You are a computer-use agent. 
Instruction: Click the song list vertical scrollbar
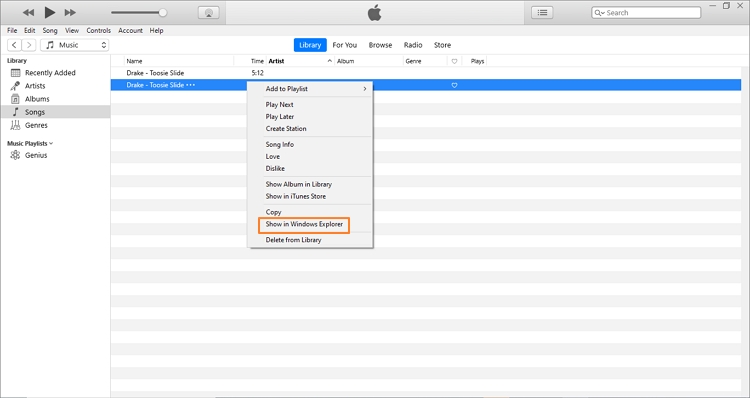tap(745, 232)
